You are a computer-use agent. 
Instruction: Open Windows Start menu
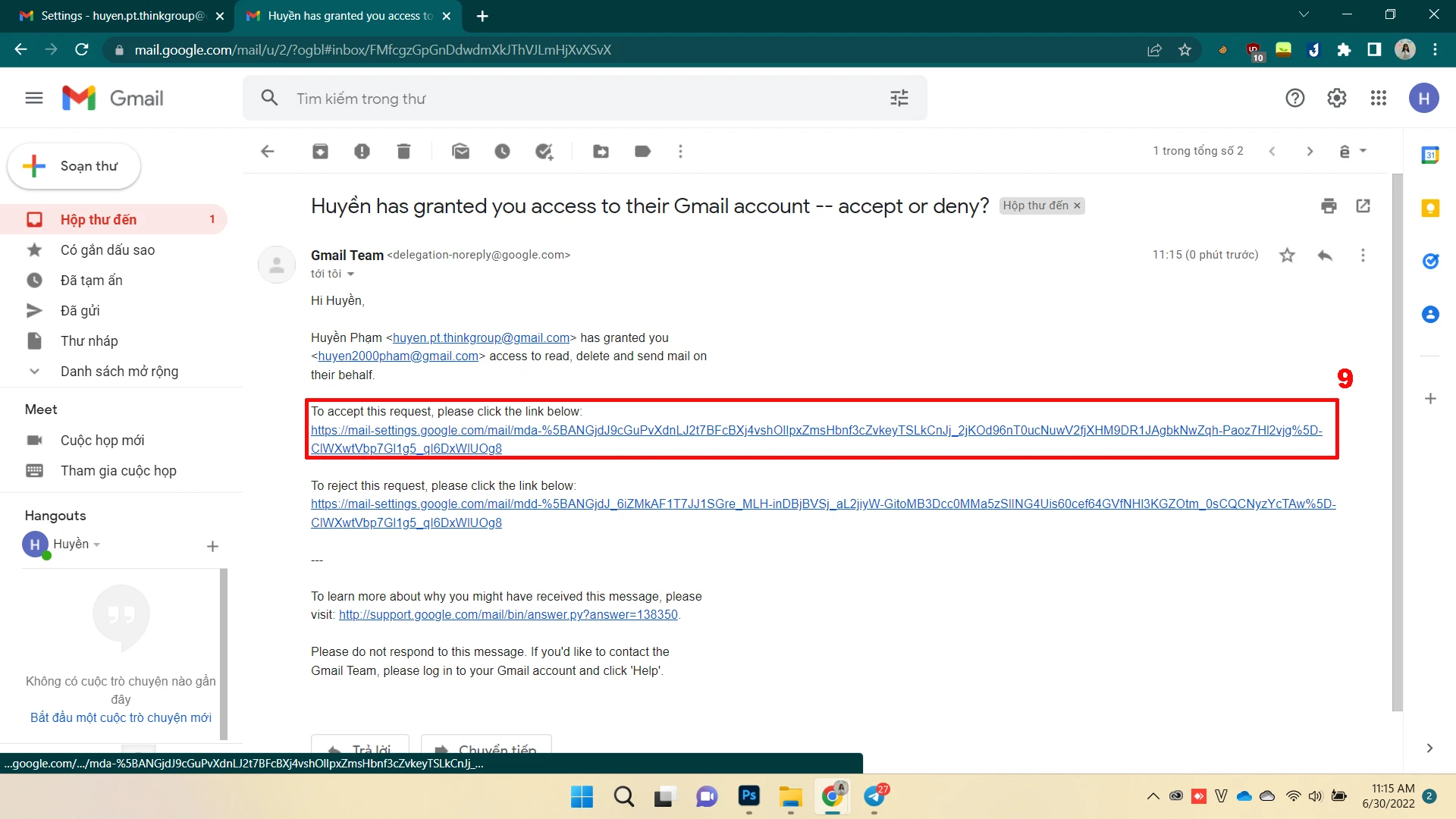click(x=582, y=797)
